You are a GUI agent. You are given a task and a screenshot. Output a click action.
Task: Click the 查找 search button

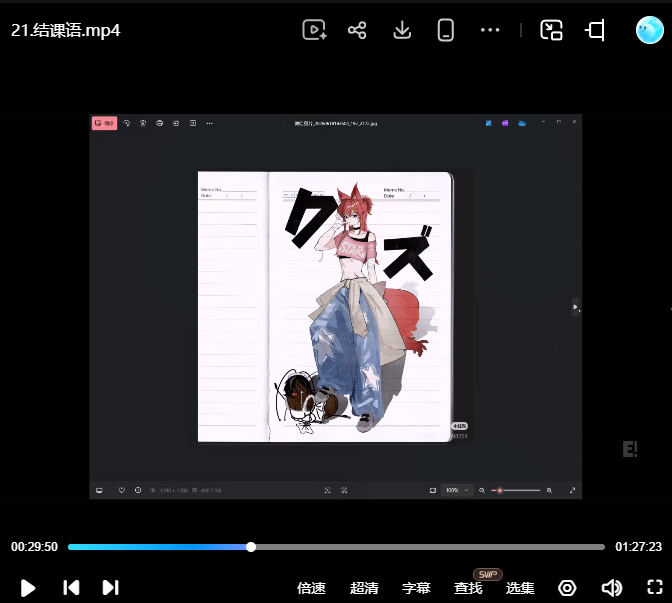click(468, 588)
